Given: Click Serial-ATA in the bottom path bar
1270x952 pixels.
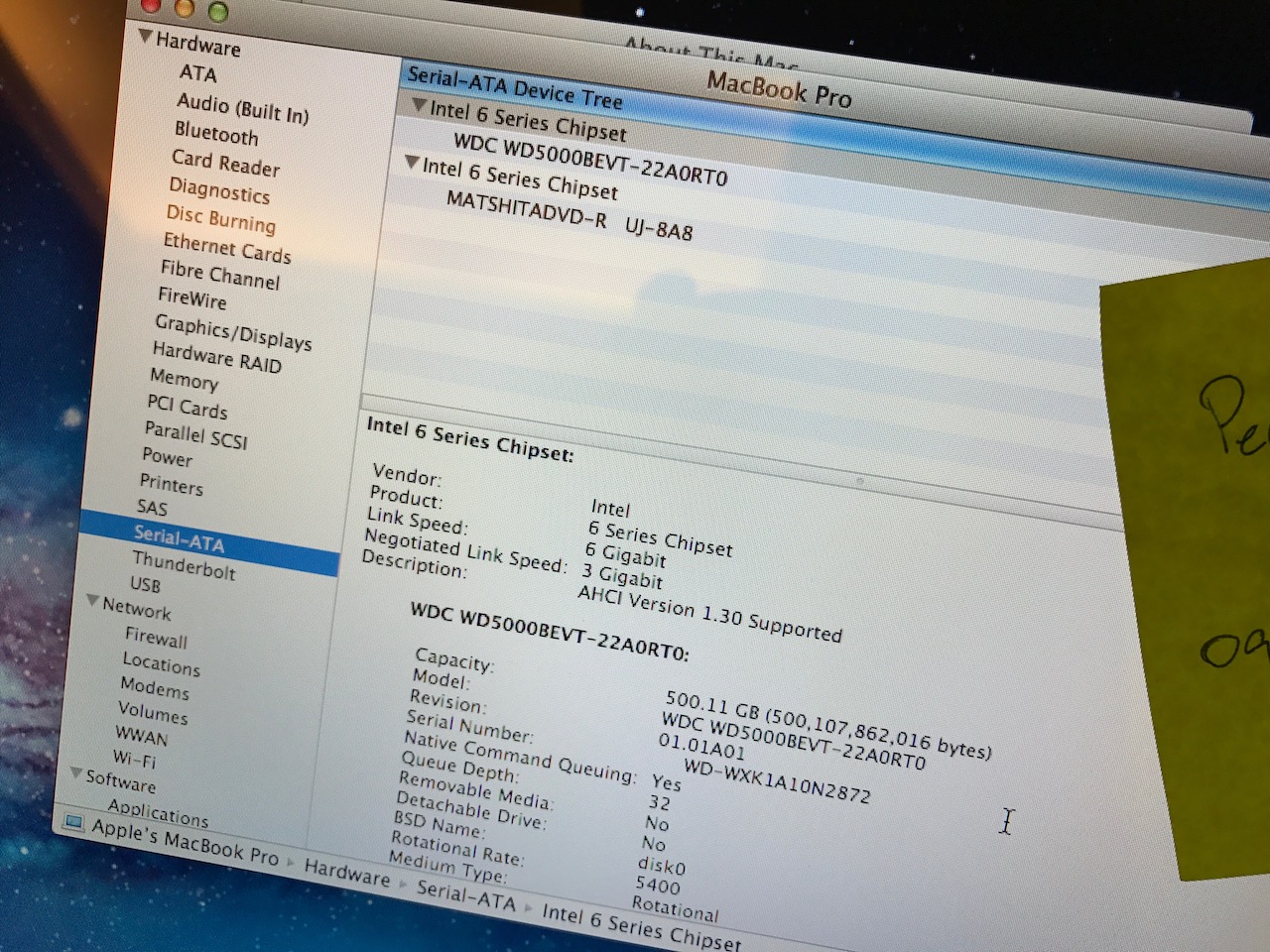Looking at the screenshot, I should (466, 895).
